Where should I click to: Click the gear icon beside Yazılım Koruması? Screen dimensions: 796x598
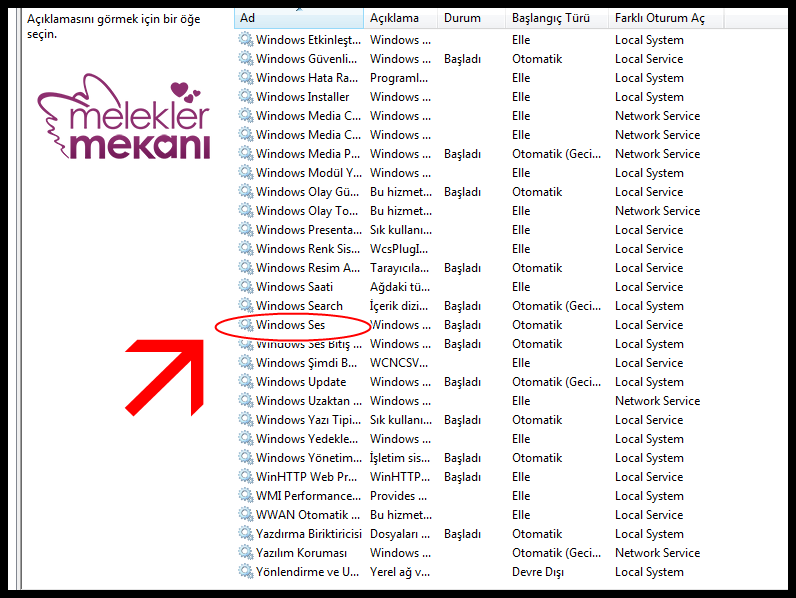tap(246, 553)
